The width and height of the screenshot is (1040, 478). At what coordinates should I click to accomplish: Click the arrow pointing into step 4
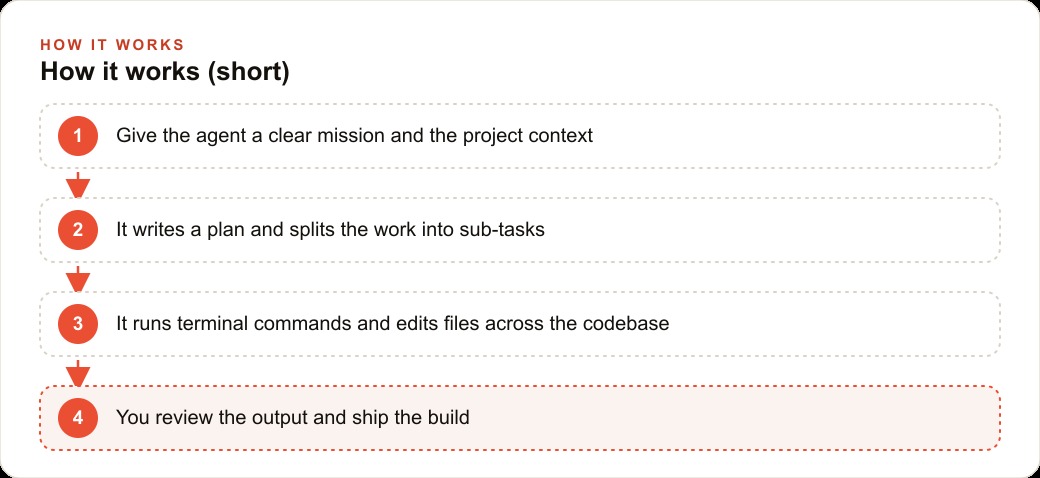78,373
